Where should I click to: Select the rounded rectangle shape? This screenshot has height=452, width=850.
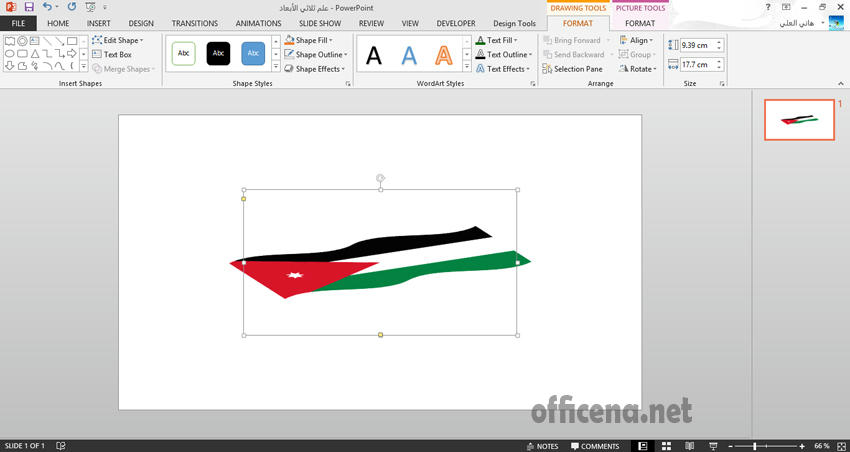pyautogui.click(x=22, y=54)
